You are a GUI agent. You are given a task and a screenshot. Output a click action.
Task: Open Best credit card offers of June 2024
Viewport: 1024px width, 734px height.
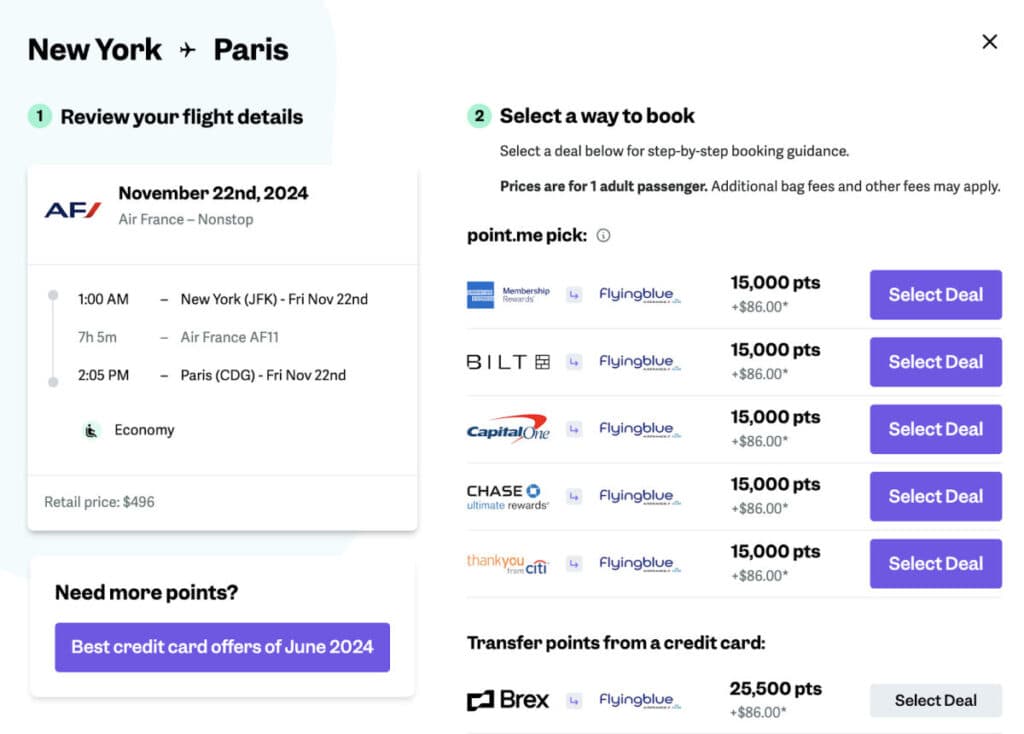[222, 647]
